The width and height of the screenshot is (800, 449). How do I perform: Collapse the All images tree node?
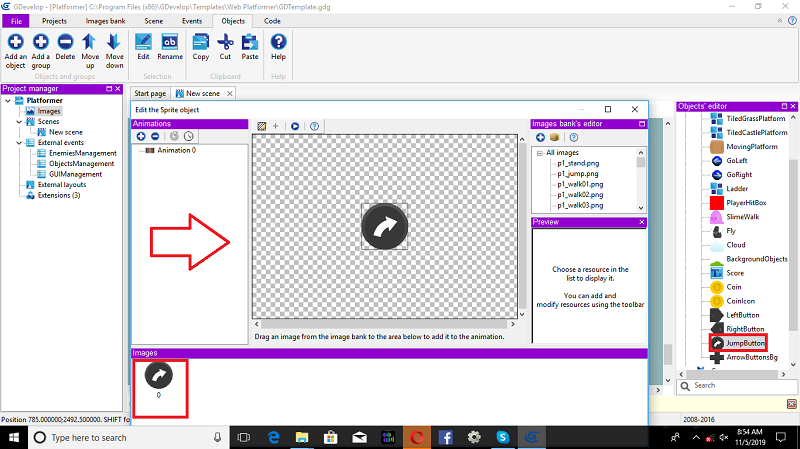click(x=539, y=153)
